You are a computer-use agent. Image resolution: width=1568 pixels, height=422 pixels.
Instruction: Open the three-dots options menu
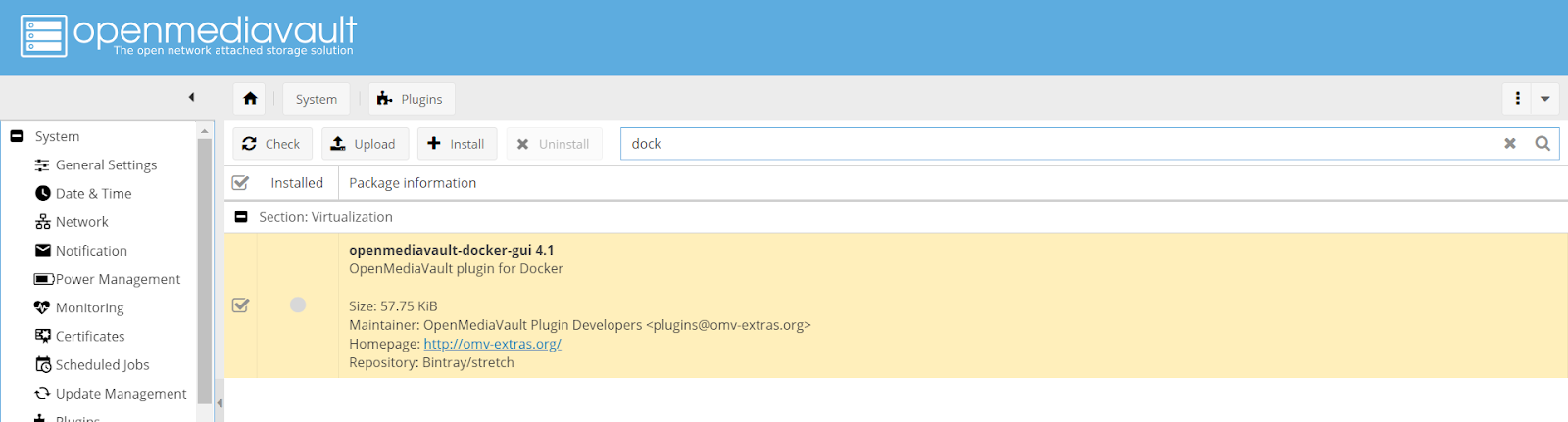pos(1517,99)
